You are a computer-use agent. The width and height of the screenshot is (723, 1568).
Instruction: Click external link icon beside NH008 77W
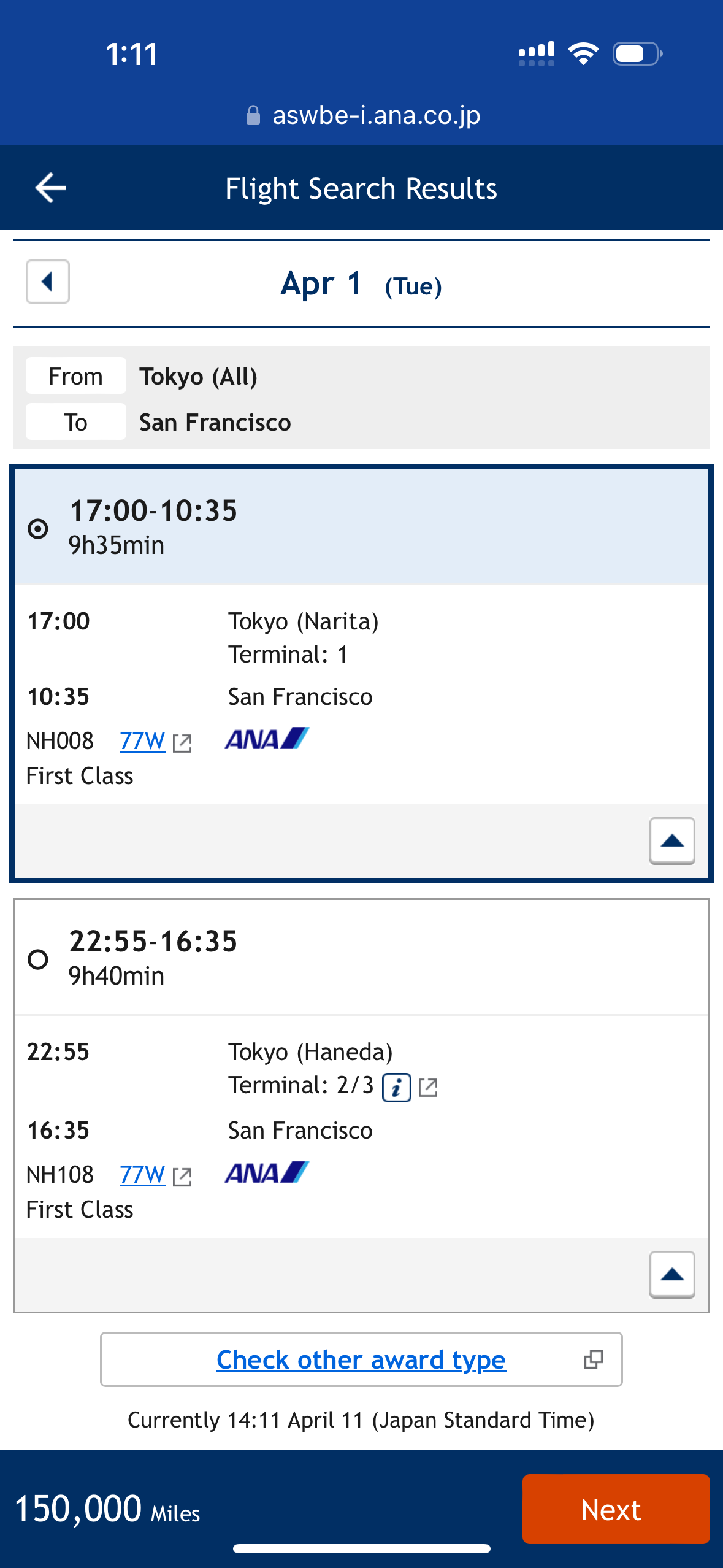(182, 743)
